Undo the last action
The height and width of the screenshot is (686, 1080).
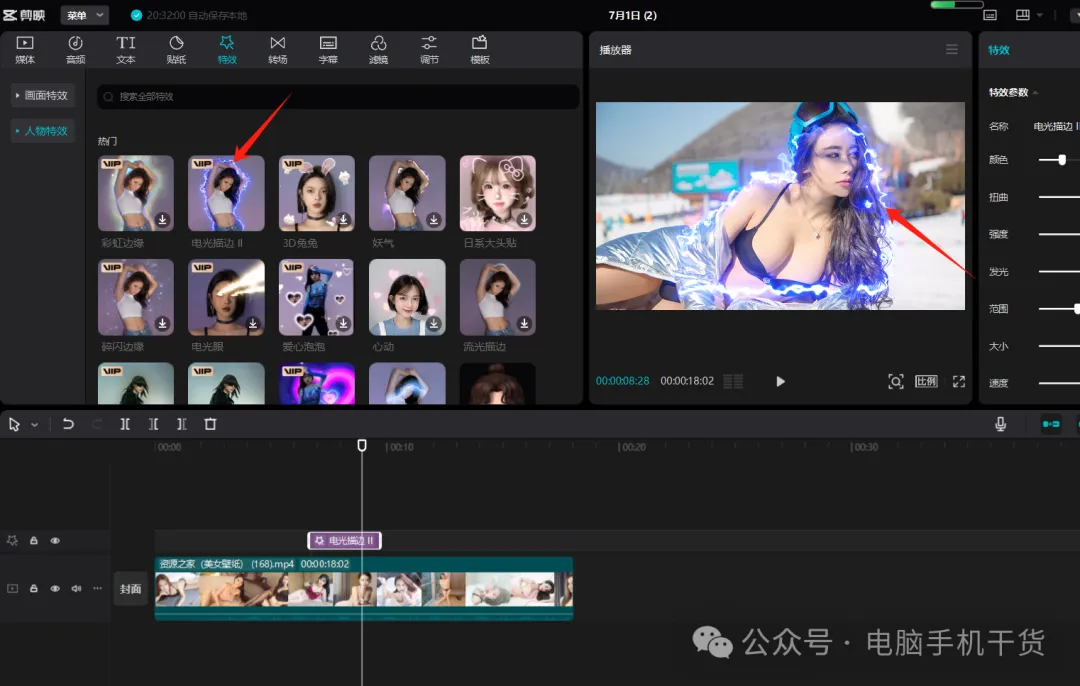point(68,424)
